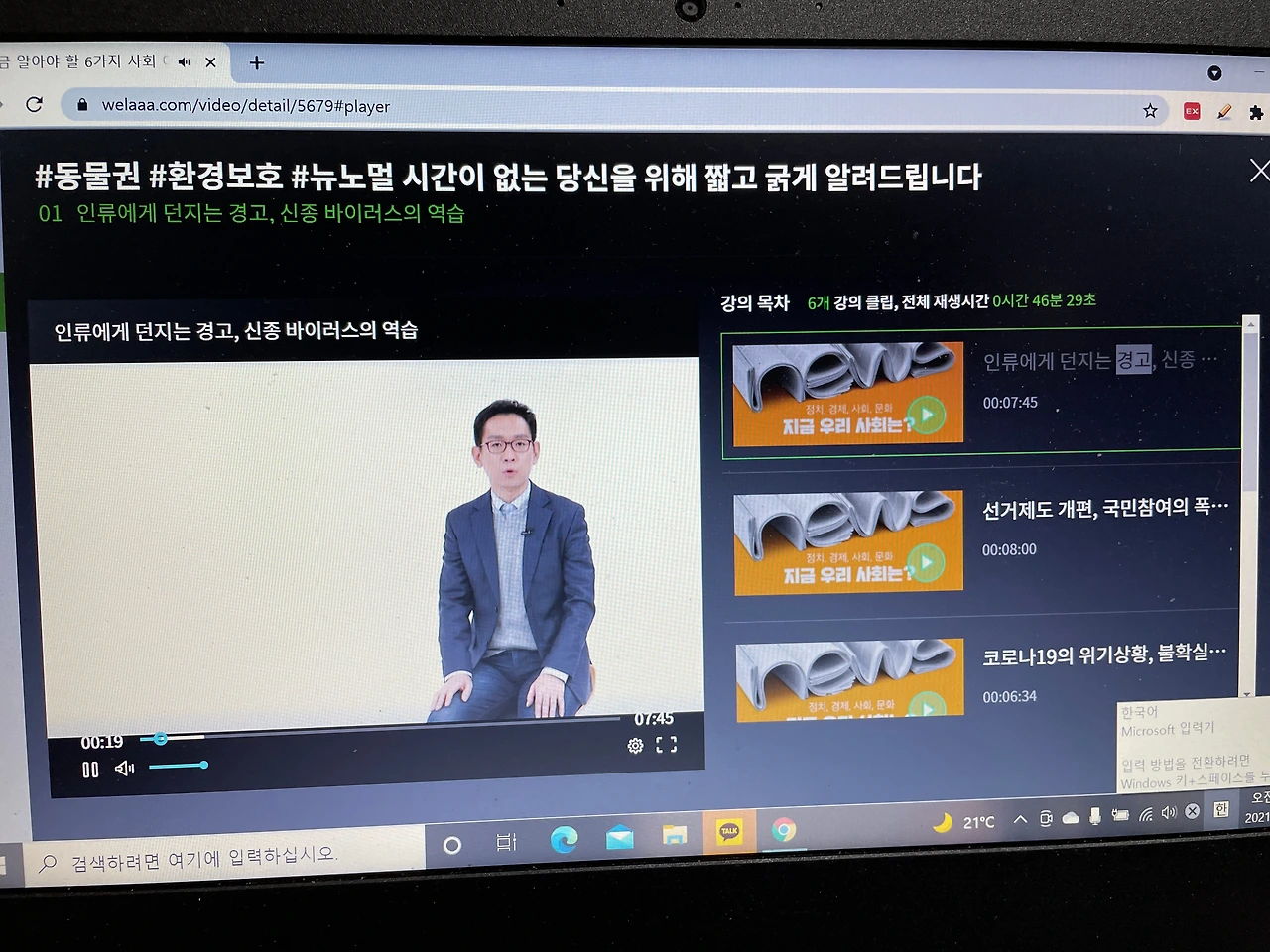The image size is (1270, 952).
Task: Click the 00:08:00 duration text
Action: click(x=1009, y=549)
